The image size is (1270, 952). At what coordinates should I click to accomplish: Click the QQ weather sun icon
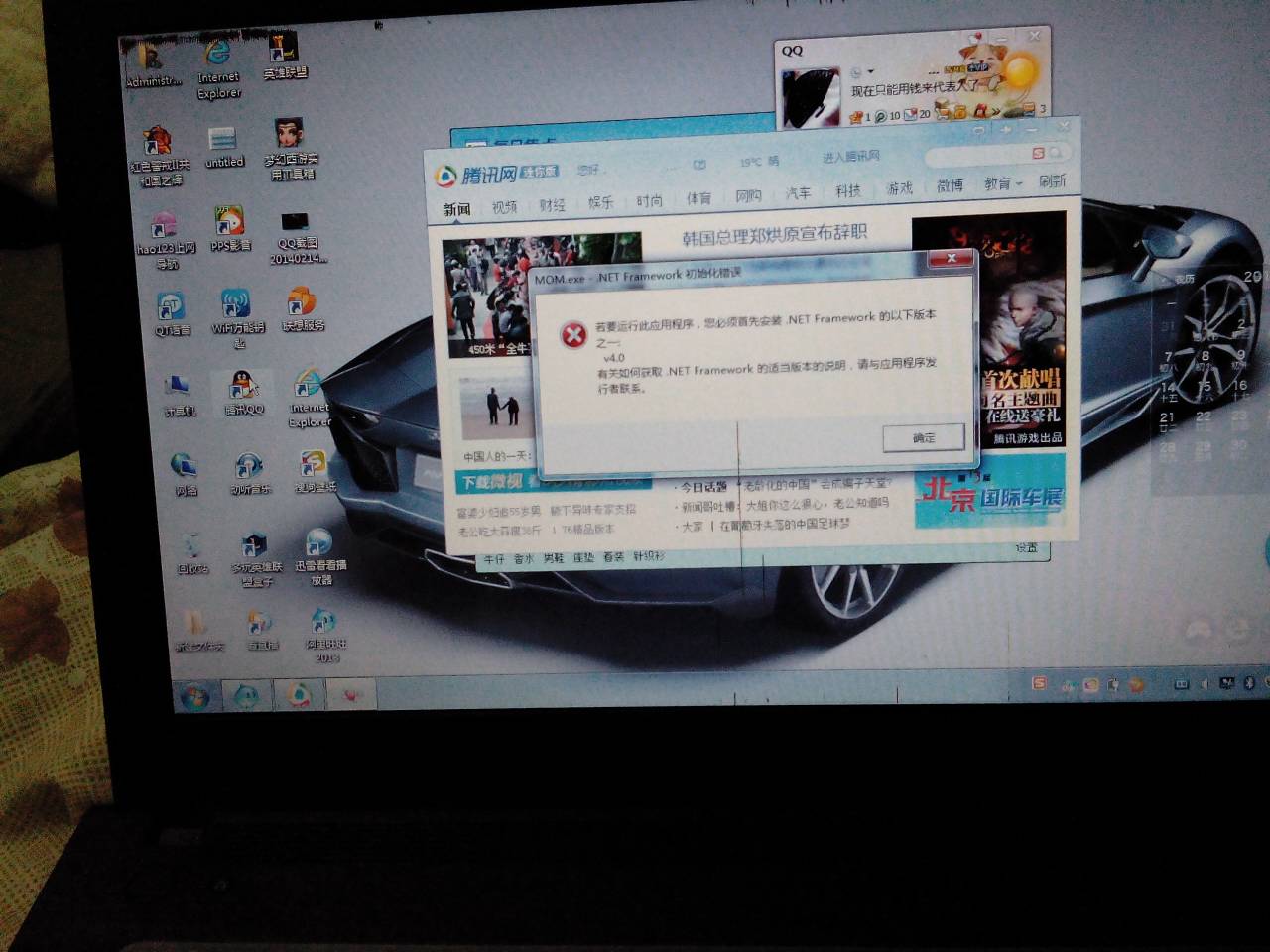[1018, 69]
